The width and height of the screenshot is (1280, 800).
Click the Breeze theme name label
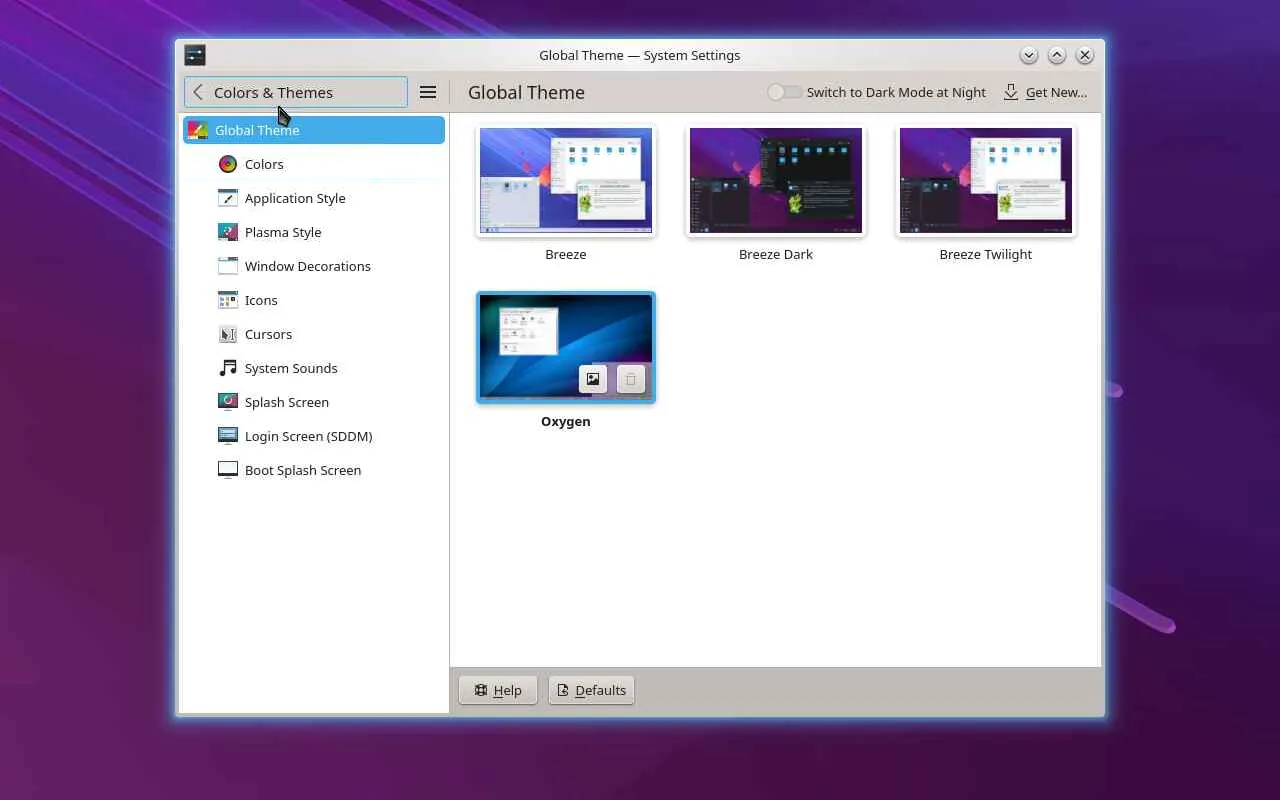pos(566,254)
